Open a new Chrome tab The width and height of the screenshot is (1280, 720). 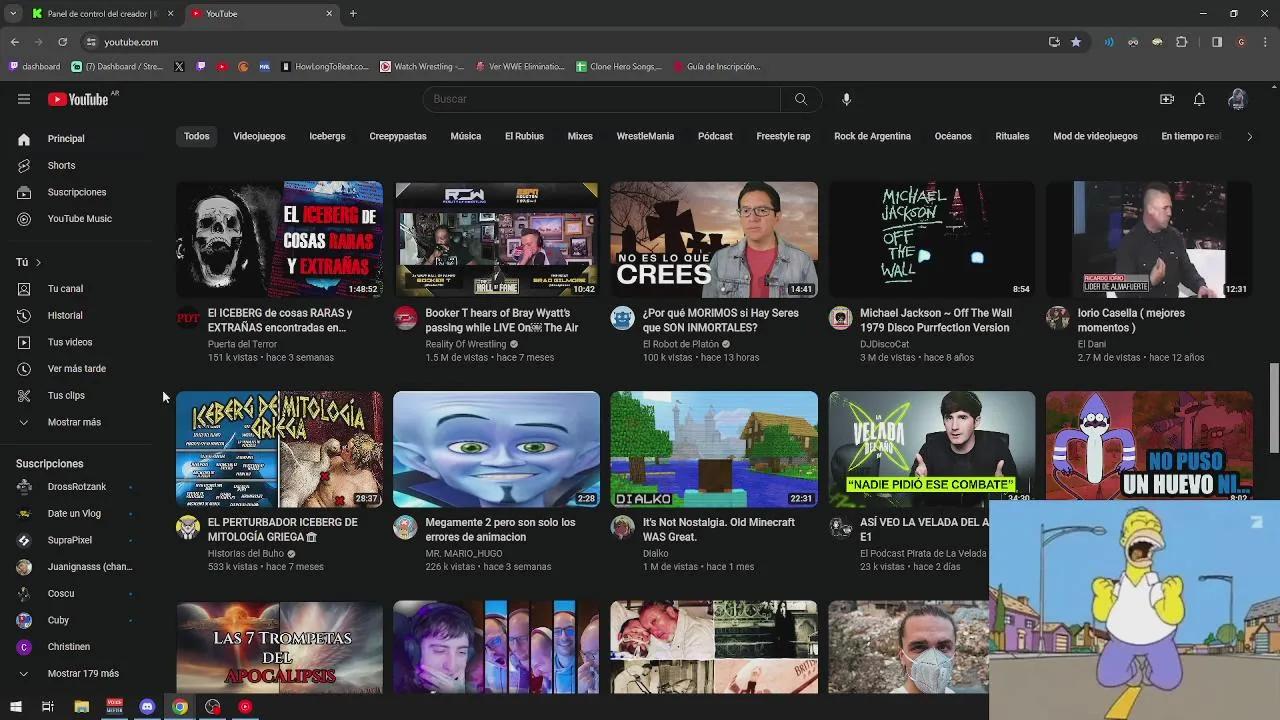point(353,14)
